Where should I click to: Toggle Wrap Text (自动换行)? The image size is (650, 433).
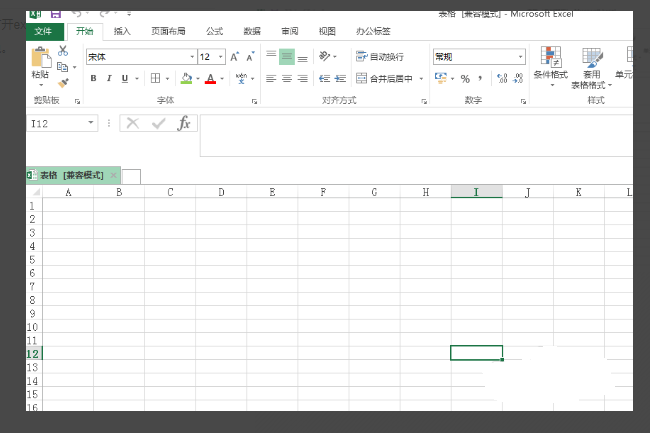[x=380, y=57]
